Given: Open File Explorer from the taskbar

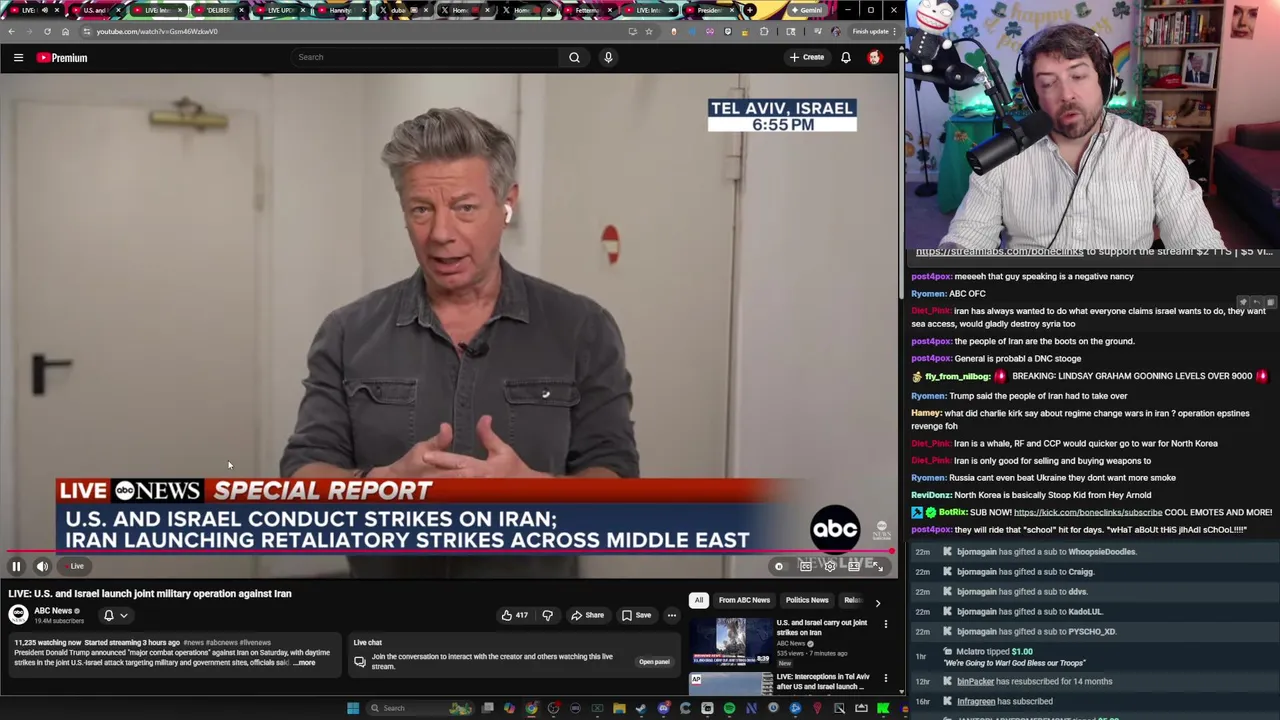Looking at the screenshot, I should pos(619,708).
